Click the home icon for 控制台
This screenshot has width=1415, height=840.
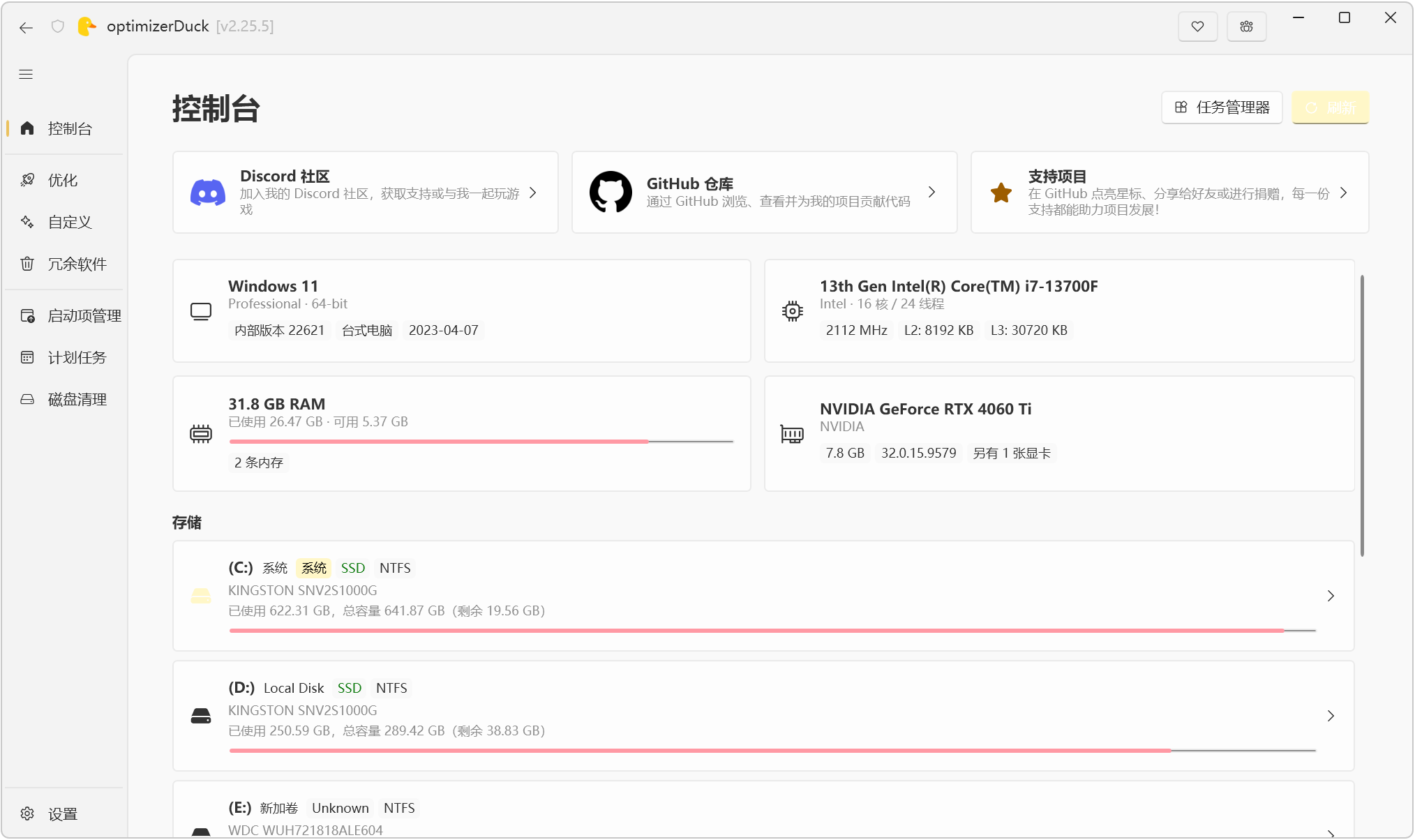click(x=27, y=128)
